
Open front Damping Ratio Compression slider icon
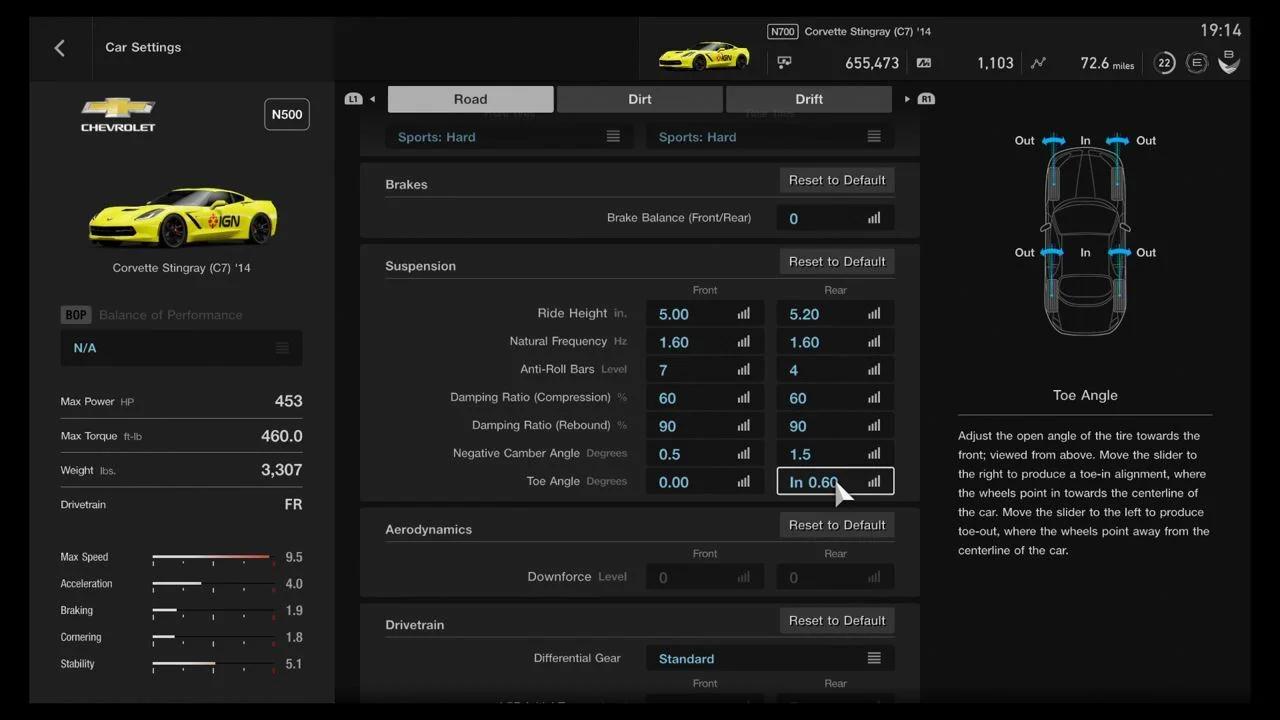744,398
